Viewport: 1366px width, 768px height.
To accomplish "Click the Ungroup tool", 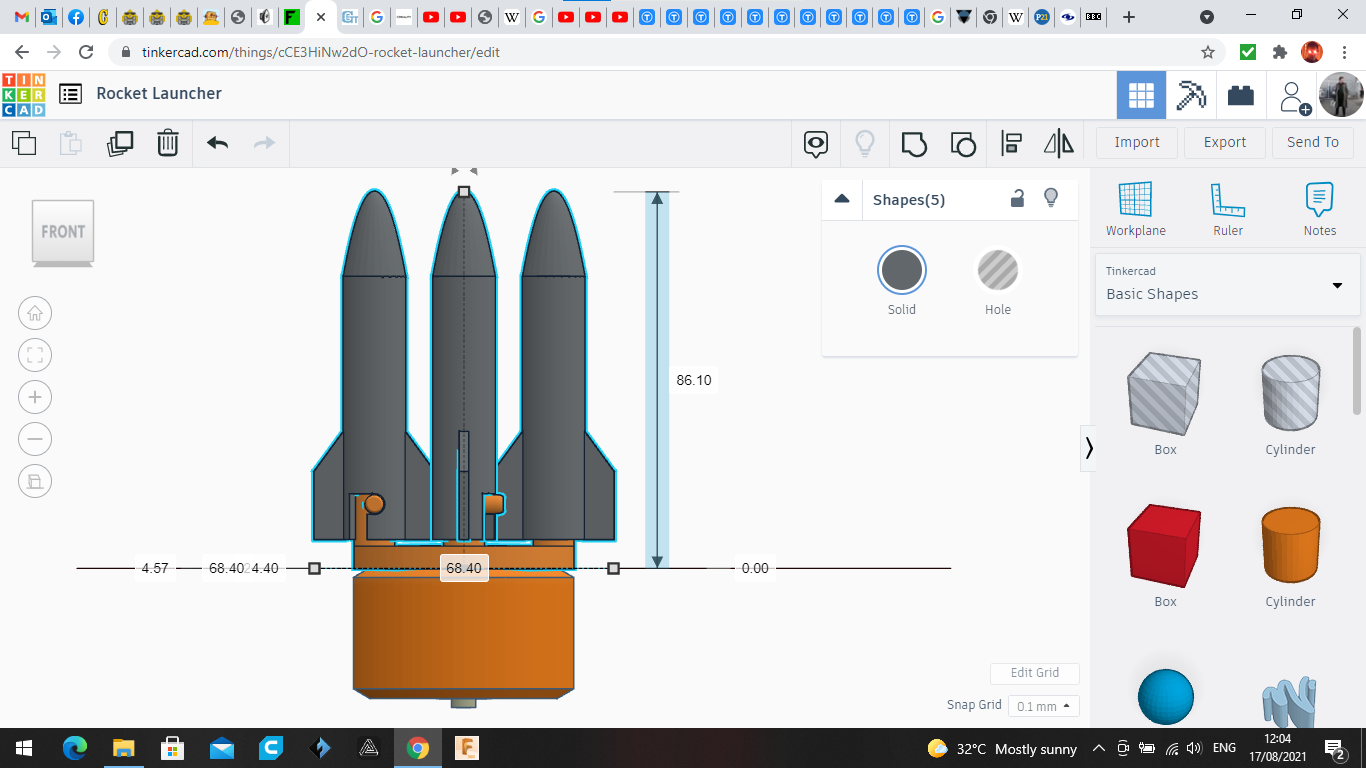I will point(962,143).
